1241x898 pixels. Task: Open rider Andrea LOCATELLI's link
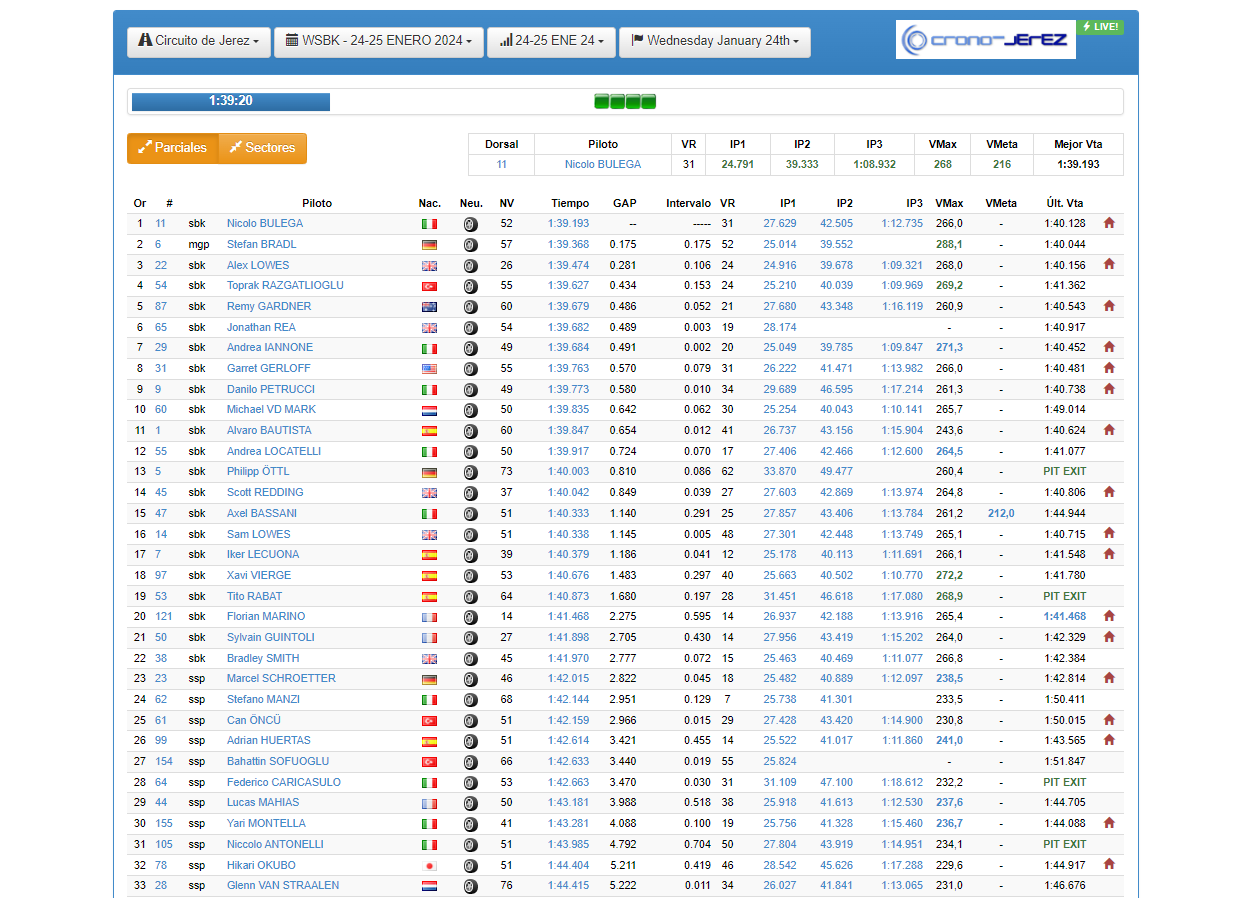click(x=274, y=451)
